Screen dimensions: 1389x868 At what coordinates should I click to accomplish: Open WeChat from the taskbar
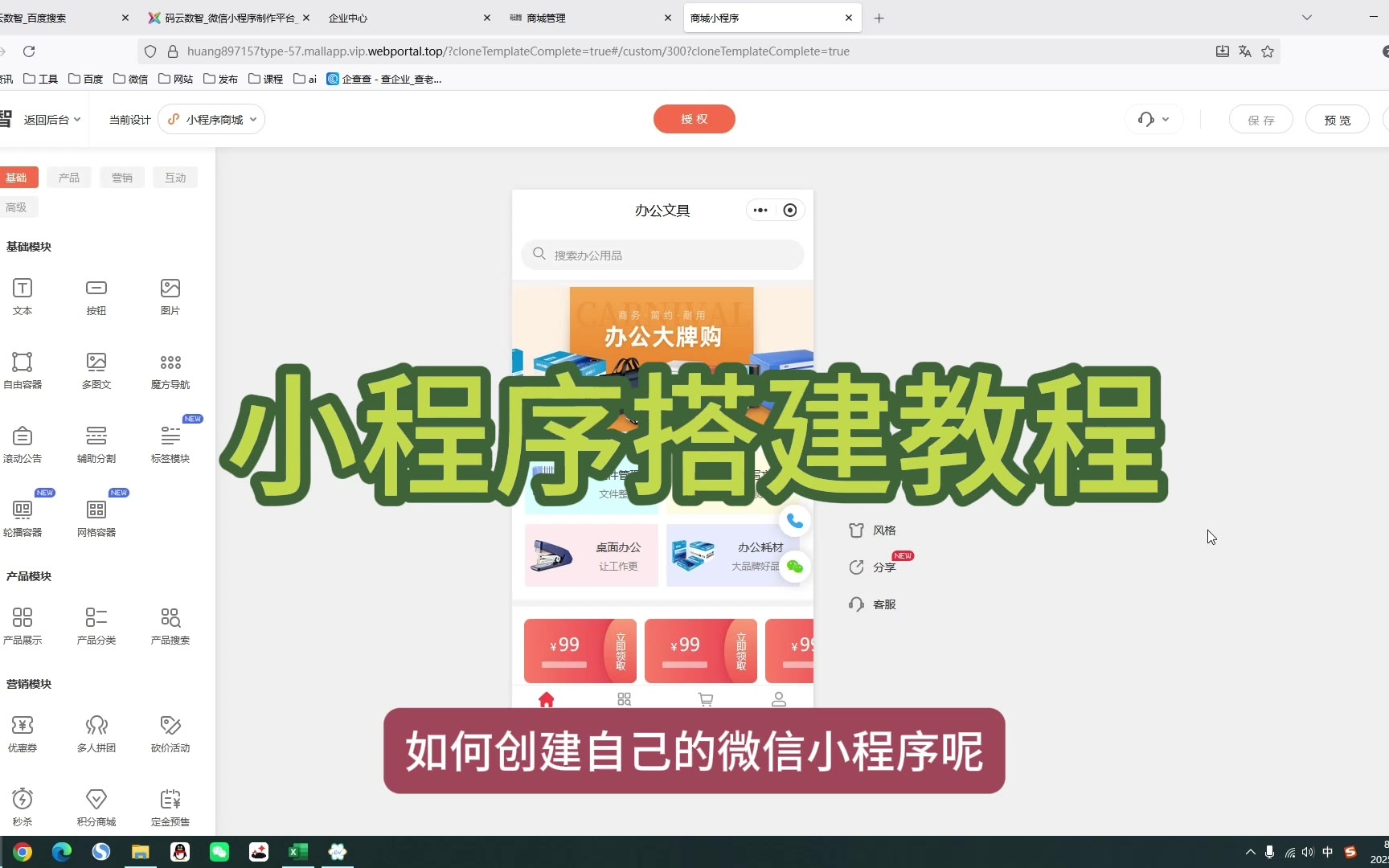[219, 852]
